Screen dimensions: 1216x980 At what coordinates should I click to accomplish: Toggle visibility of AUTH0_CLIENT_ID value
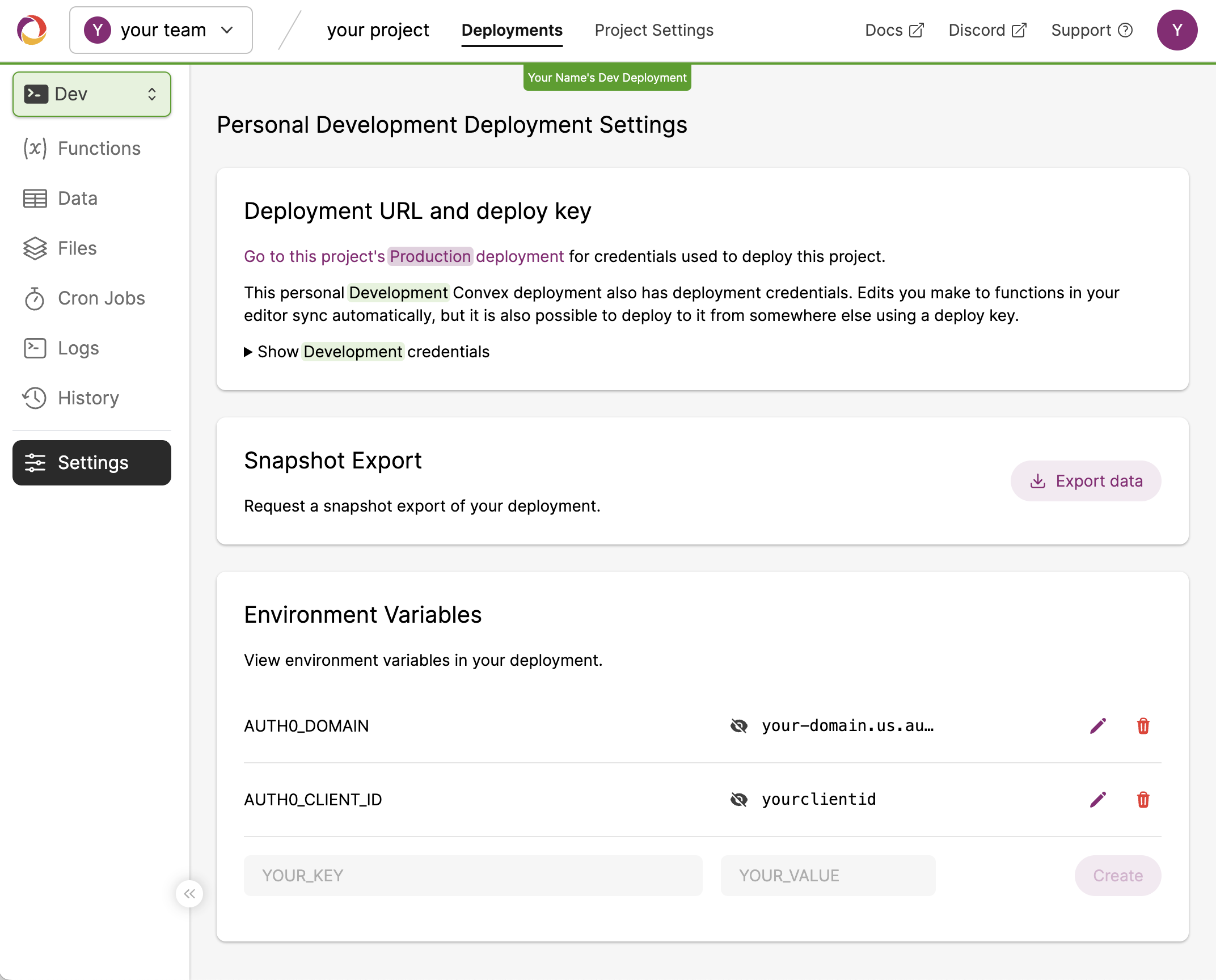pos(738,800)
